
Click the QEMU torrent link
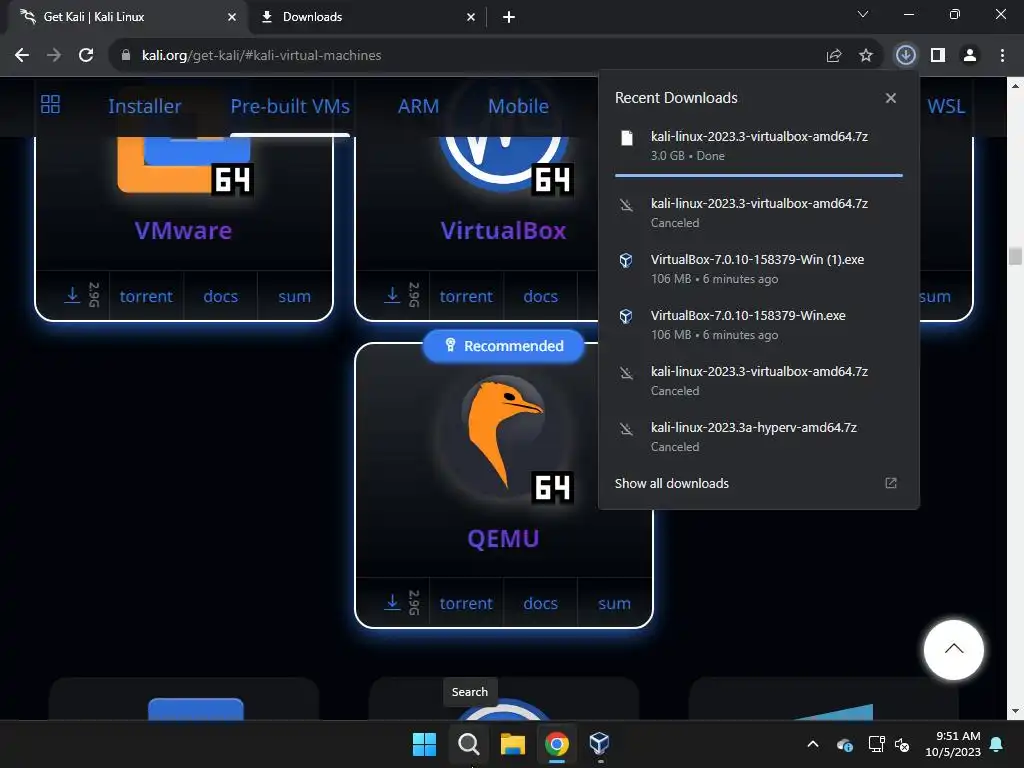[x=466, y=603]
